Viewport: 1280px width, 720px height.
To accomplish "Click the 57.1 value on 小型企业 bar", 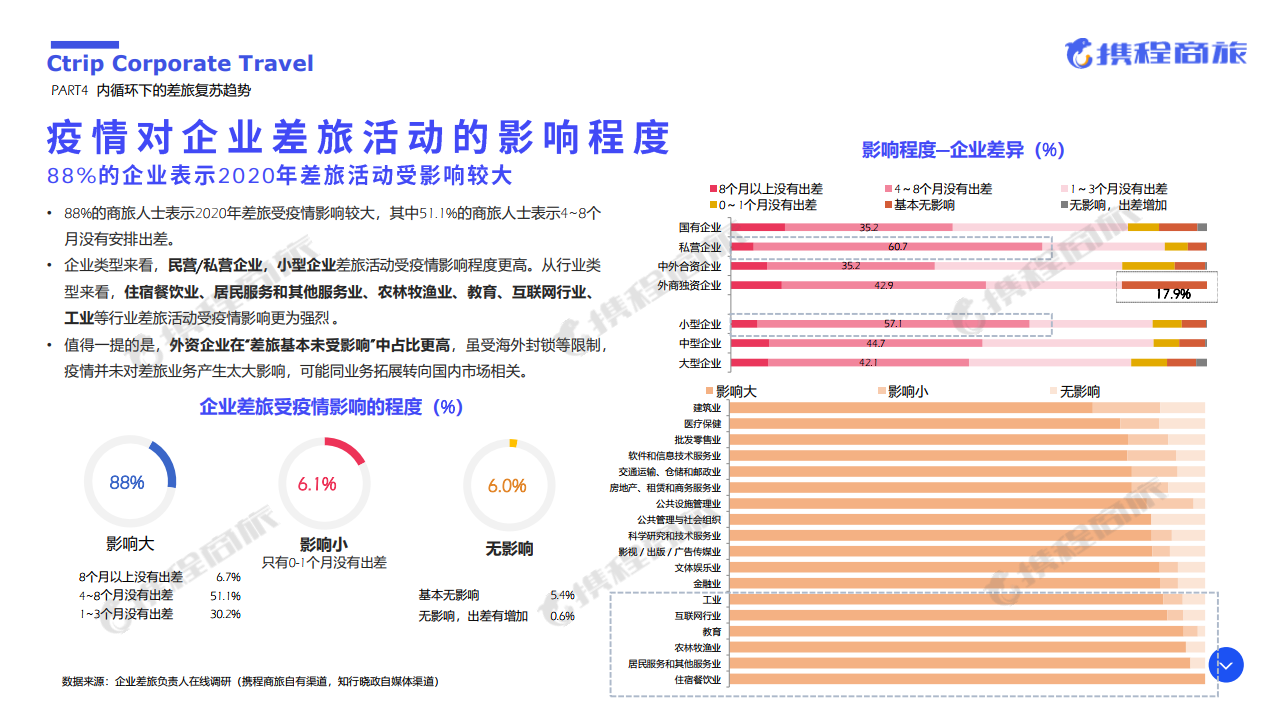I will [893, 324].
